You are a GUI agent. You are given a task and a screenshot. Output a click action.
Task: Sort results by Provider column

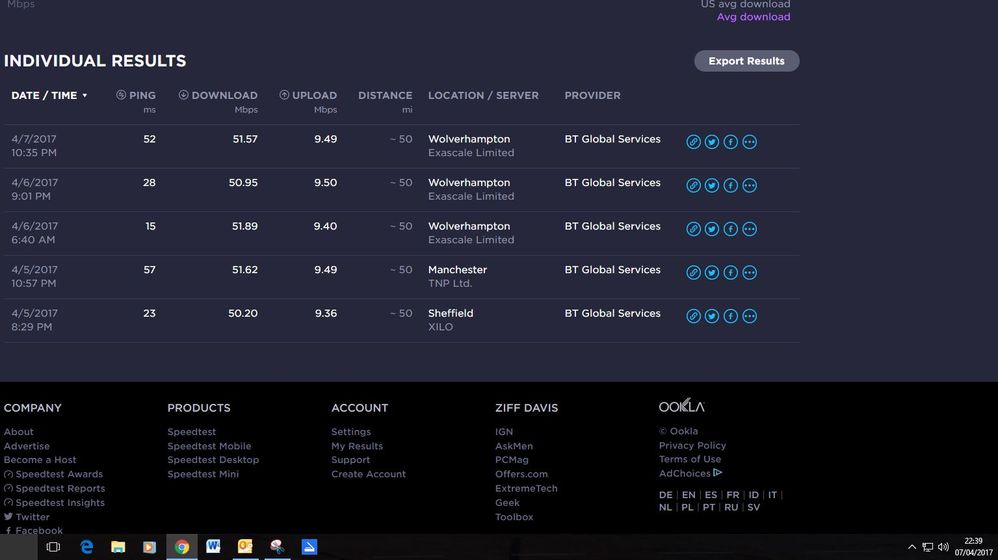pos(593,95)
